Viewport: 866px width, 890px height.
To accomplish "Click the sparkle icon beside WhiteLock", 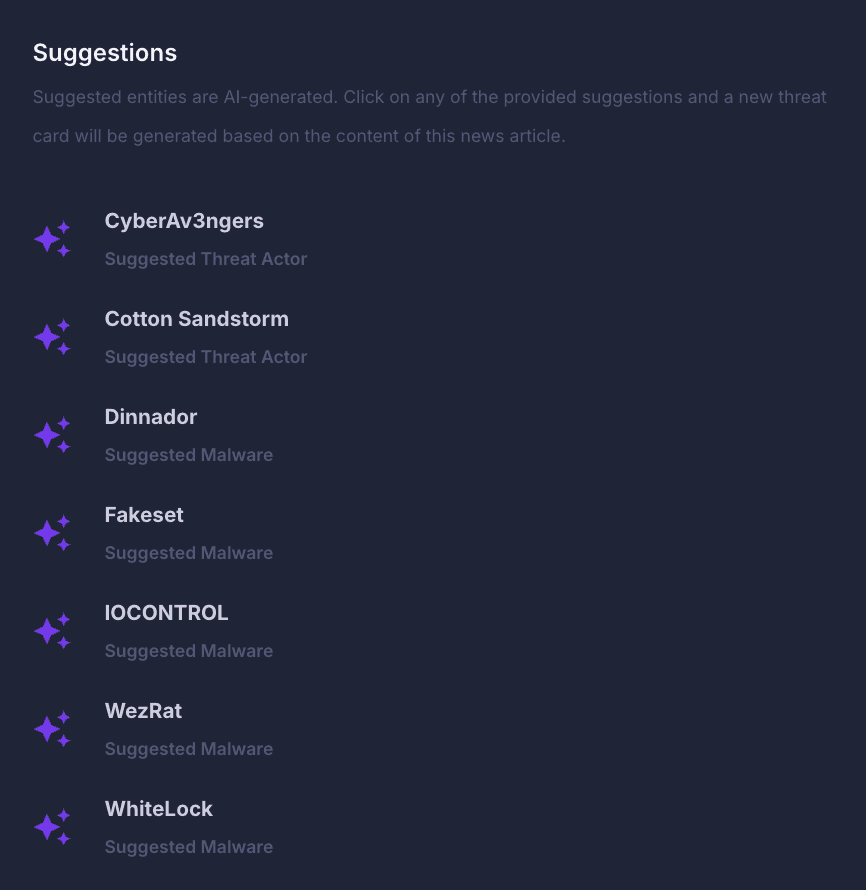I will point(52,826).
